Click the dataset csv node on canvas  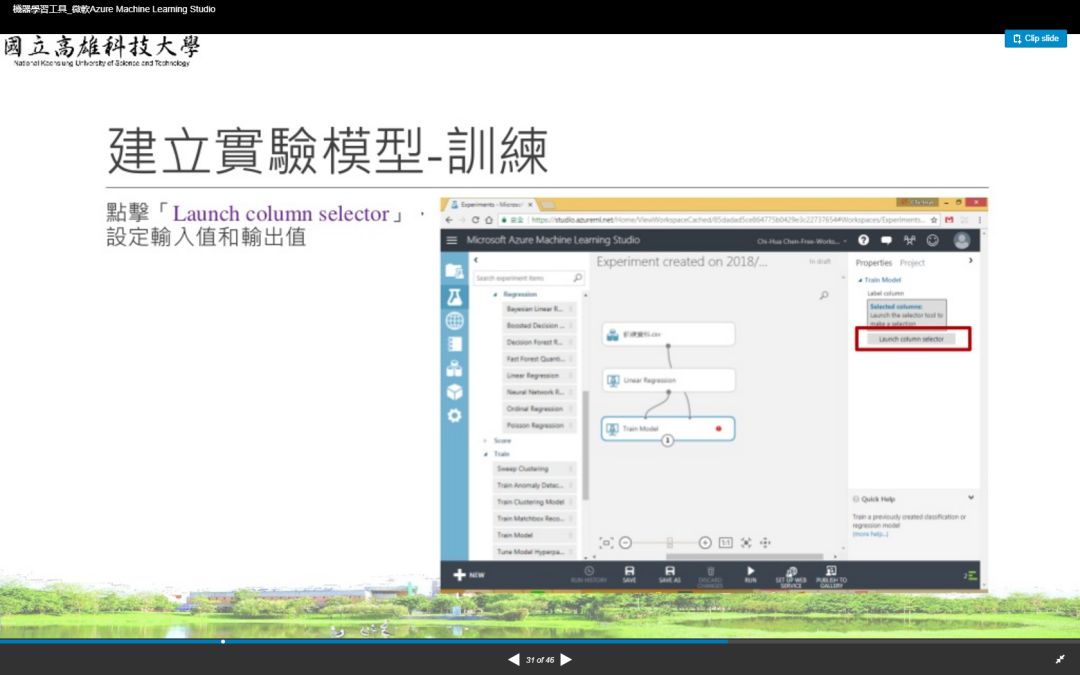[668, 334]
